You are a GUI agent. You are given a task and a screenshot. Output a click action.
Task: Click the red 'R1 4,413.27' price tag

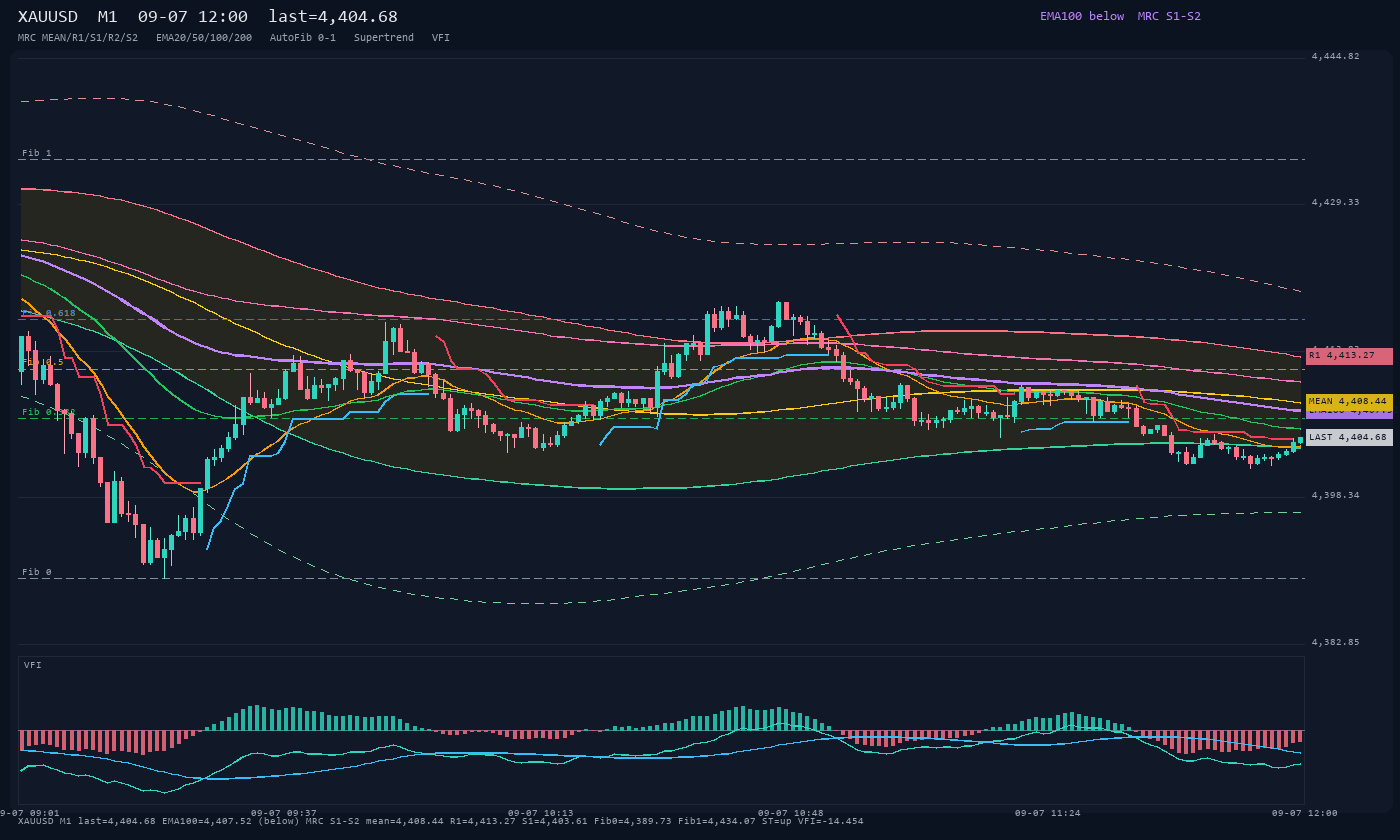[x=1349, y=355]
